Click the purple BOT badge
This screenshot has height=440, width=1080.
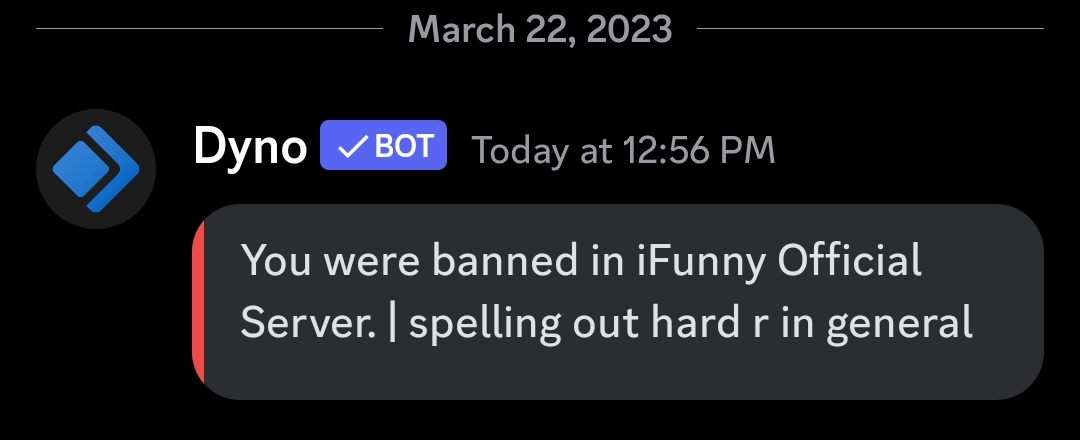(383, 147)
